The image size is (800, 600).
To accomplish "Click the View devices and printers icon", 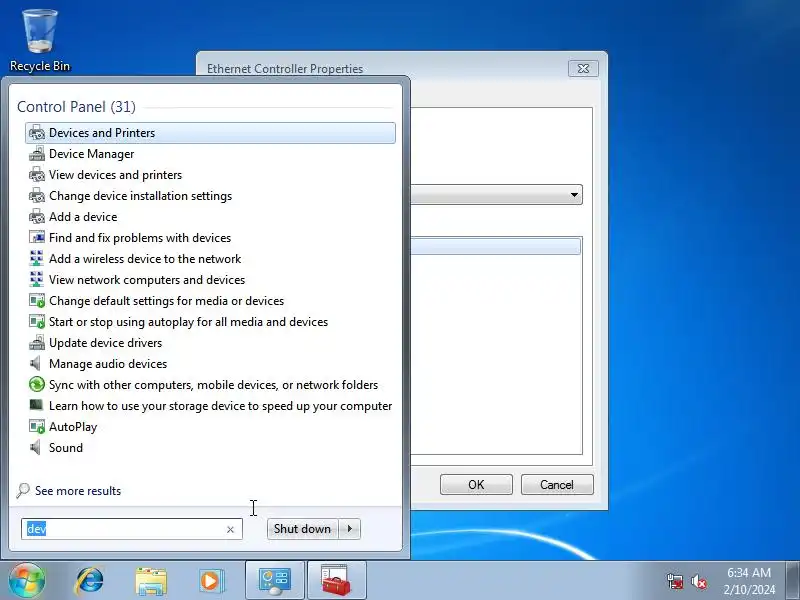I will pyautogui.click(x=37, y=174).
